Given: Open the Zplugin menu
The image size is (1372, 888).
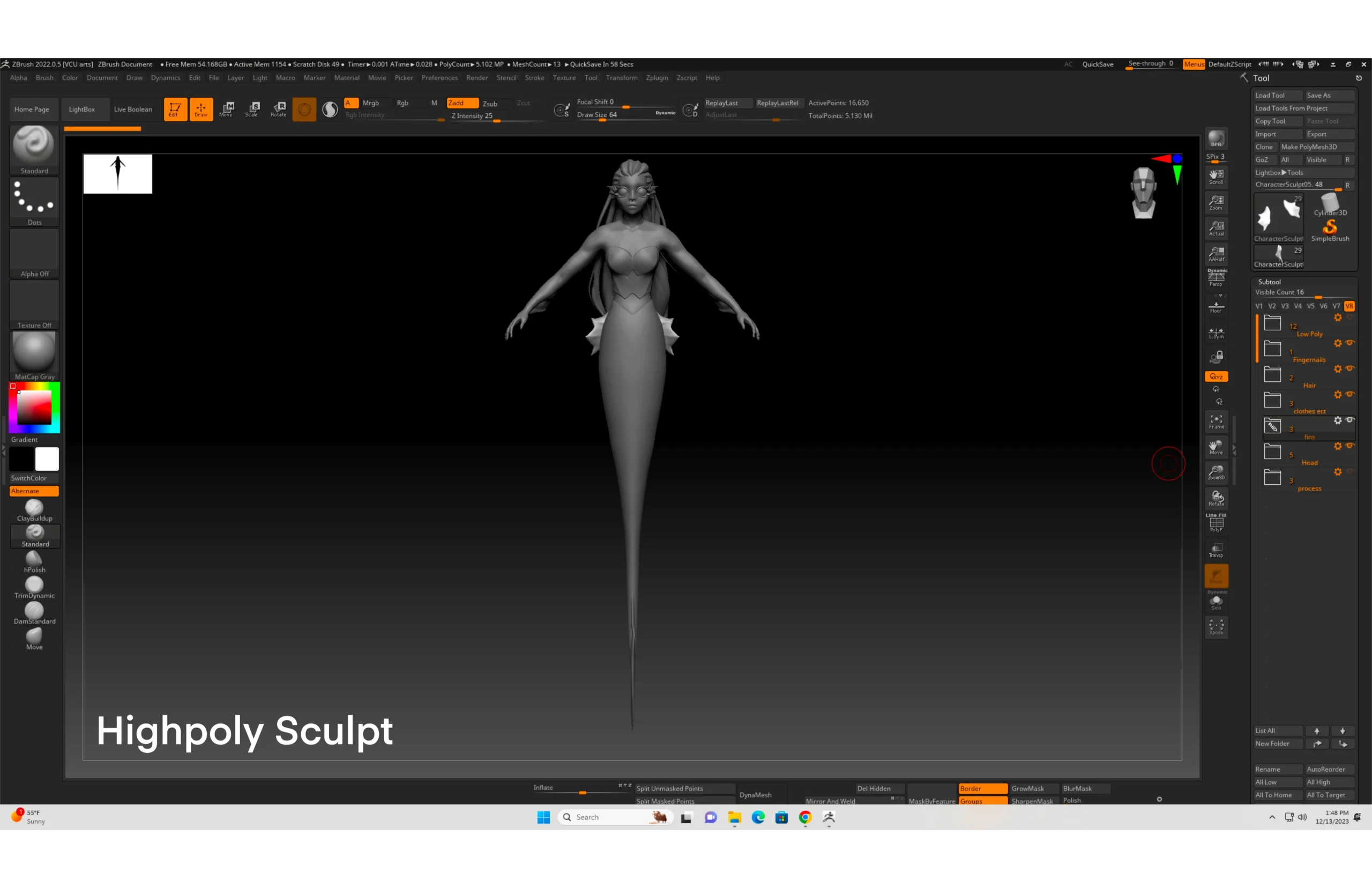Looking at the screenshot, I should (x=657, y=77).
